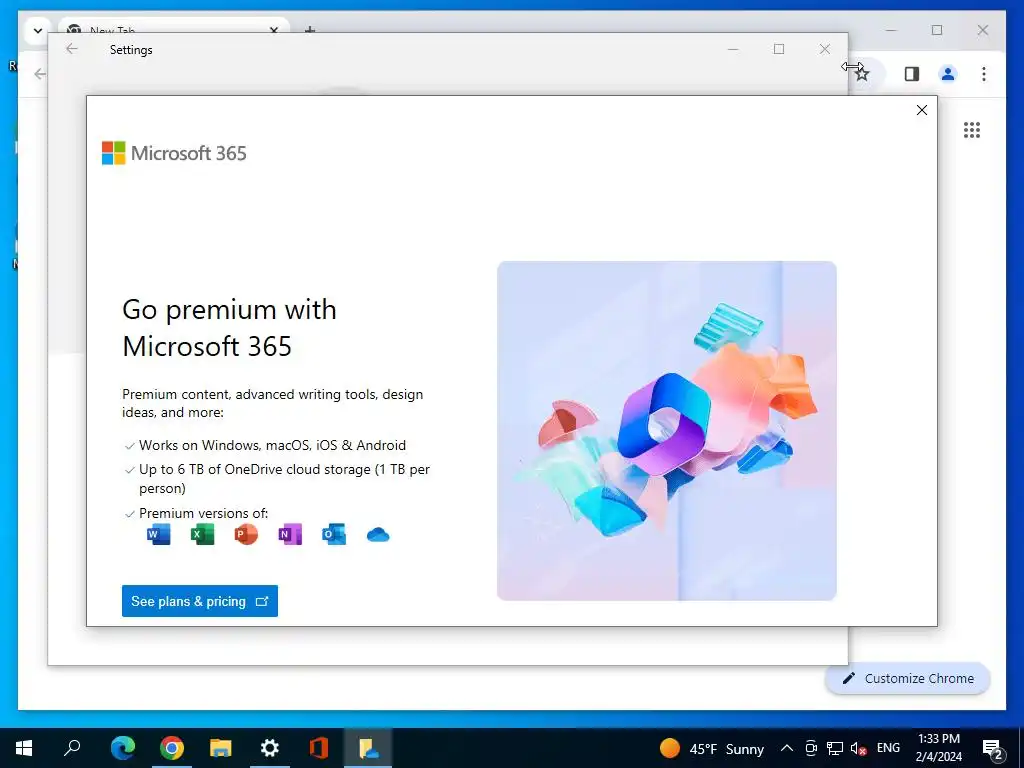Click the Microsoft 365 promotional artwork
Screen dimensions: 1024x768
667,430
